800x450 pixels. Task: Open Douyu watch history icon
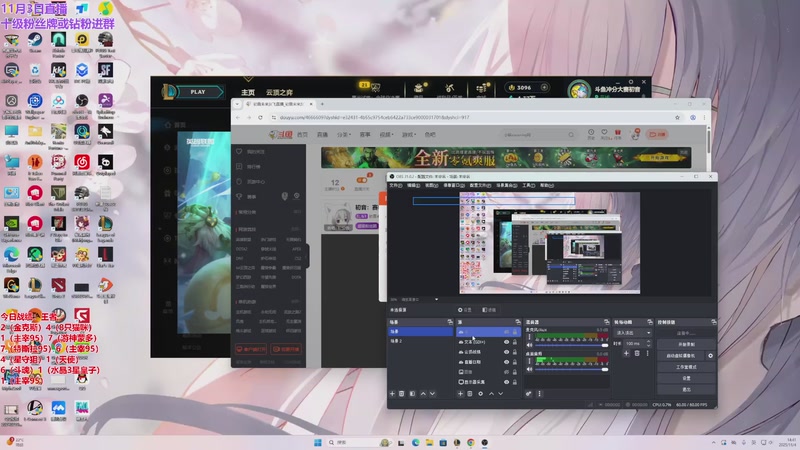(x=591, y=133)
